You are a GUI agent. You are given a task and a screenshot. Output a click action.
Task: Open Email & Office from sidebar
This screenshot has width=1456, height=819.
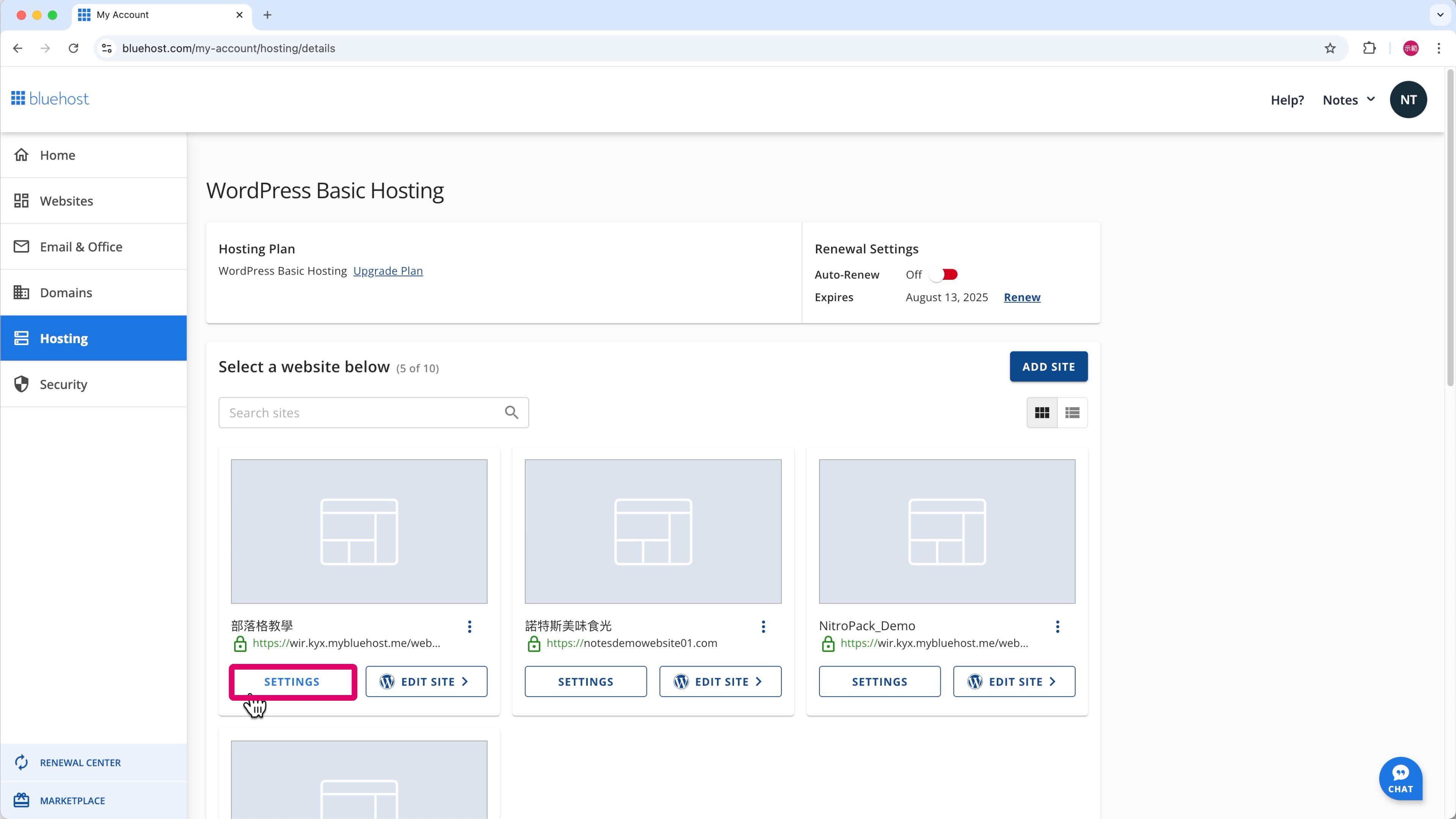click(x=81, y=246)
